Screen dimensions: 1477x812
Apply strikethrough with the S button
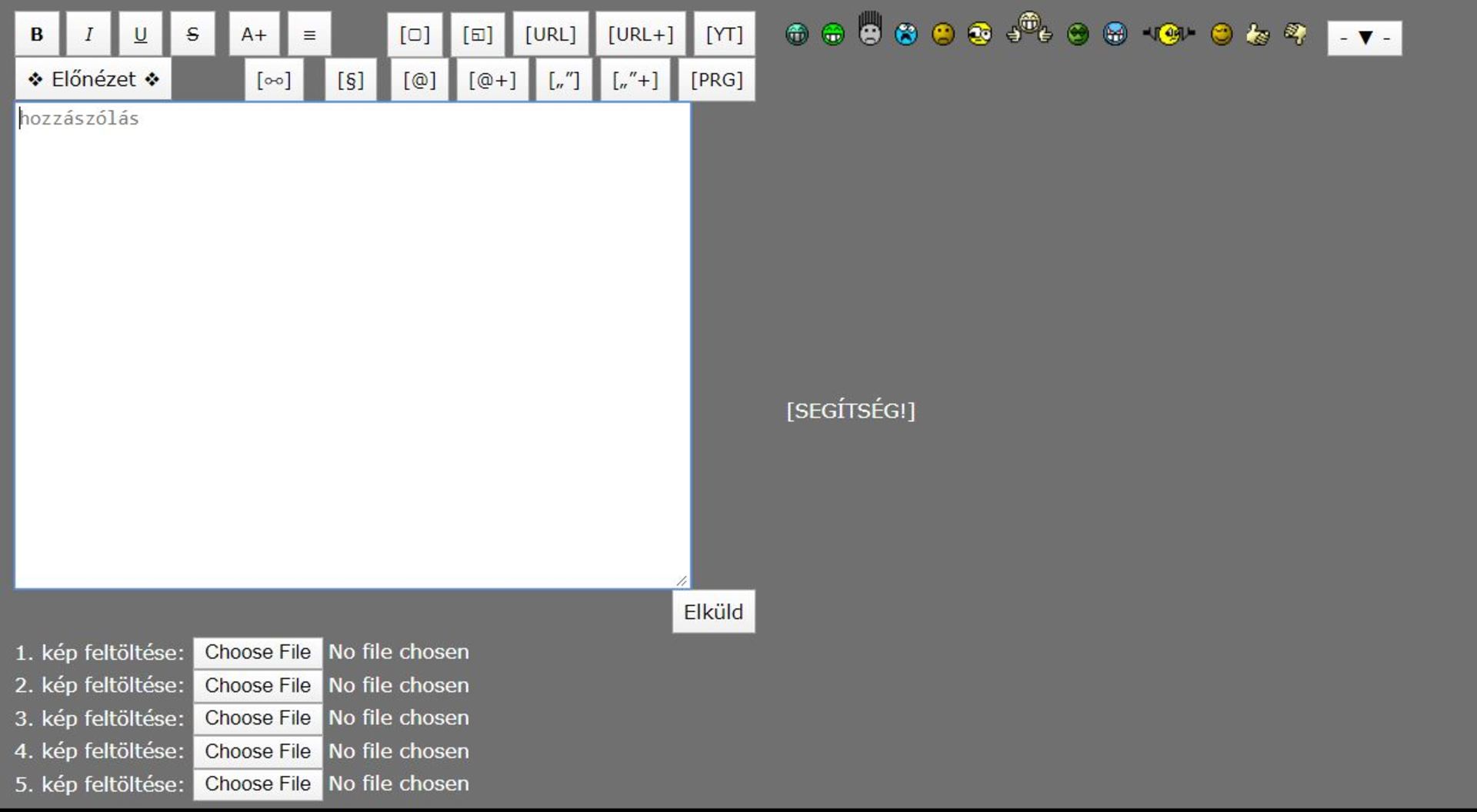tap(192, 35)
